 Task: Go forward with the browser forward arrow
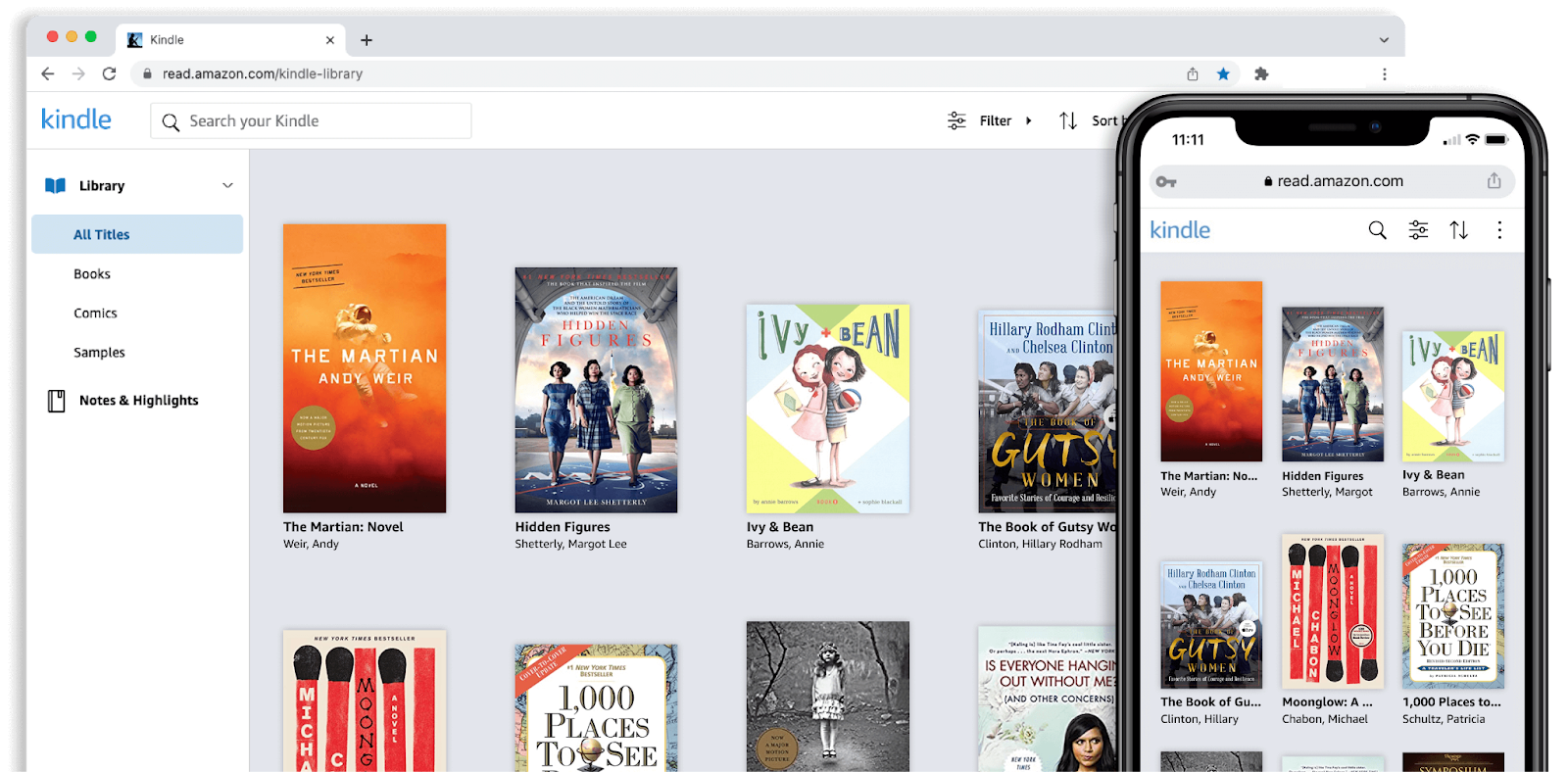pyautogui.click(x=78, y=73)
